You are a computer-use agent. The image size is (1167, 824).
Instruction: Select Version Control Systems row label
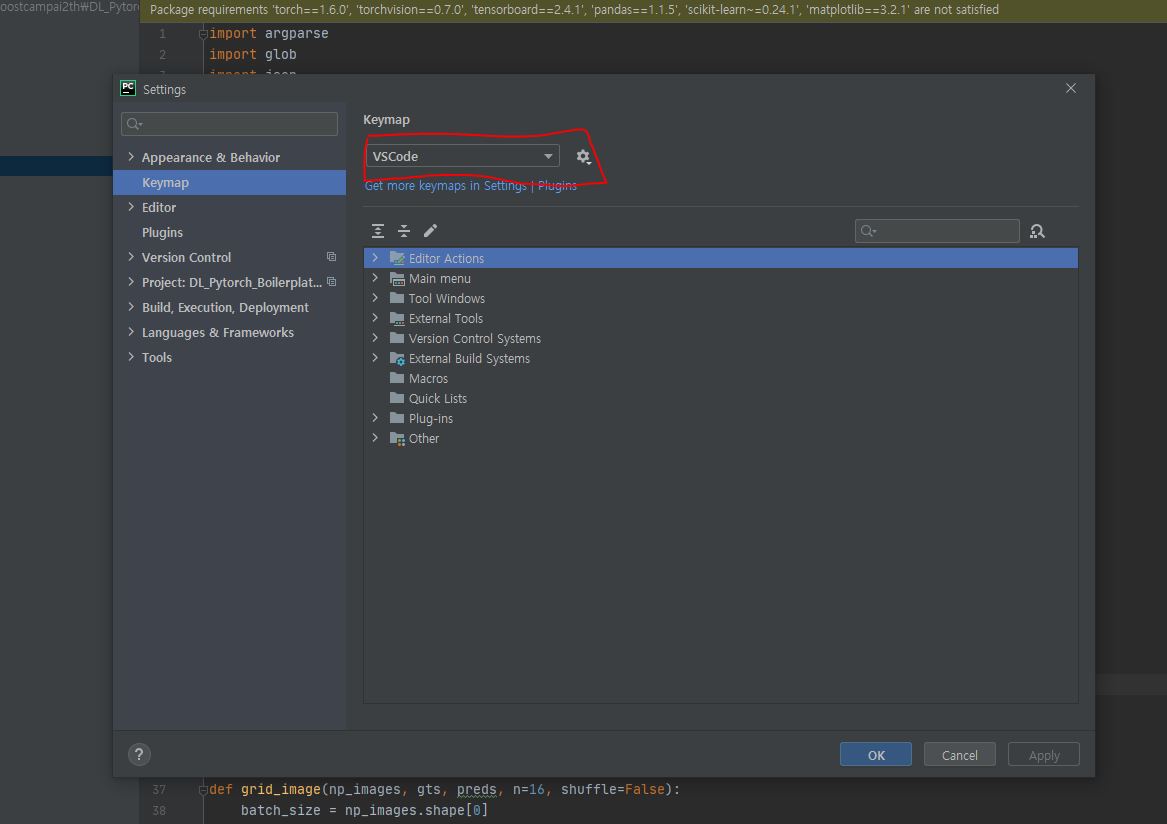pyautogui.click(x=475, y=339)
